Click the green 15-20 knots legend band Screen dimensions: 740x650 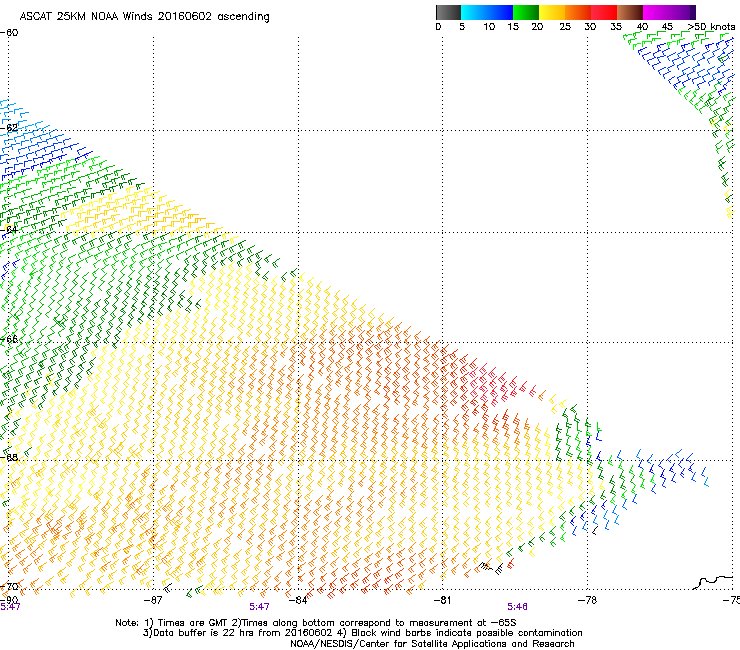click(x=526, y=12)
